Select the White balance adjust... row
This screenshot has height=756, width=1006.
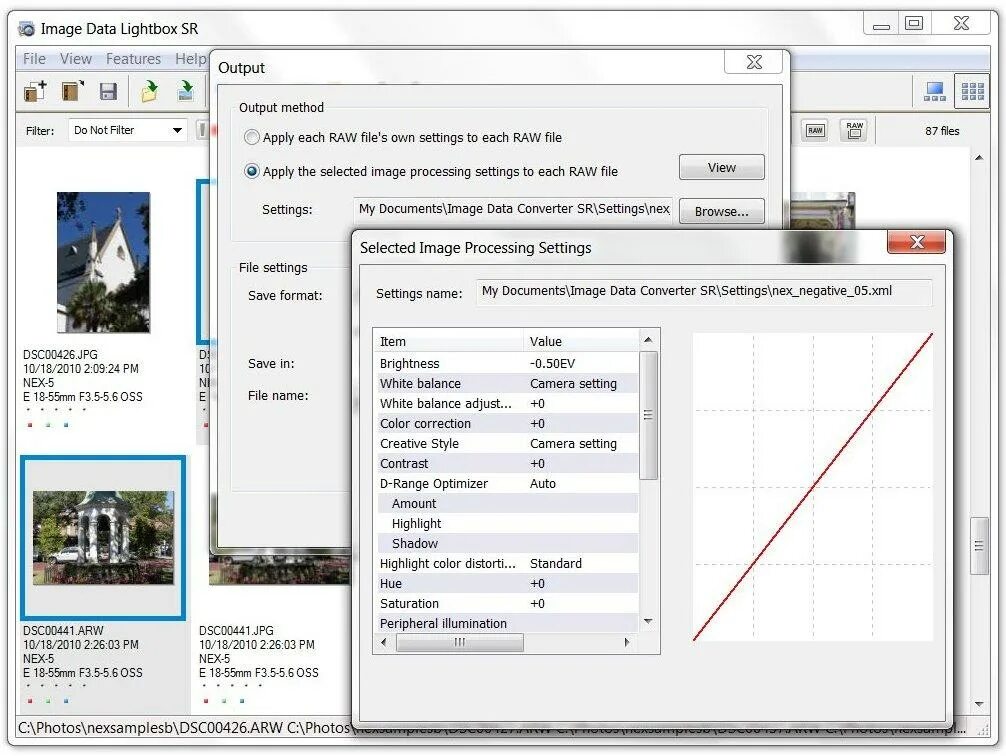click(506, 403)
